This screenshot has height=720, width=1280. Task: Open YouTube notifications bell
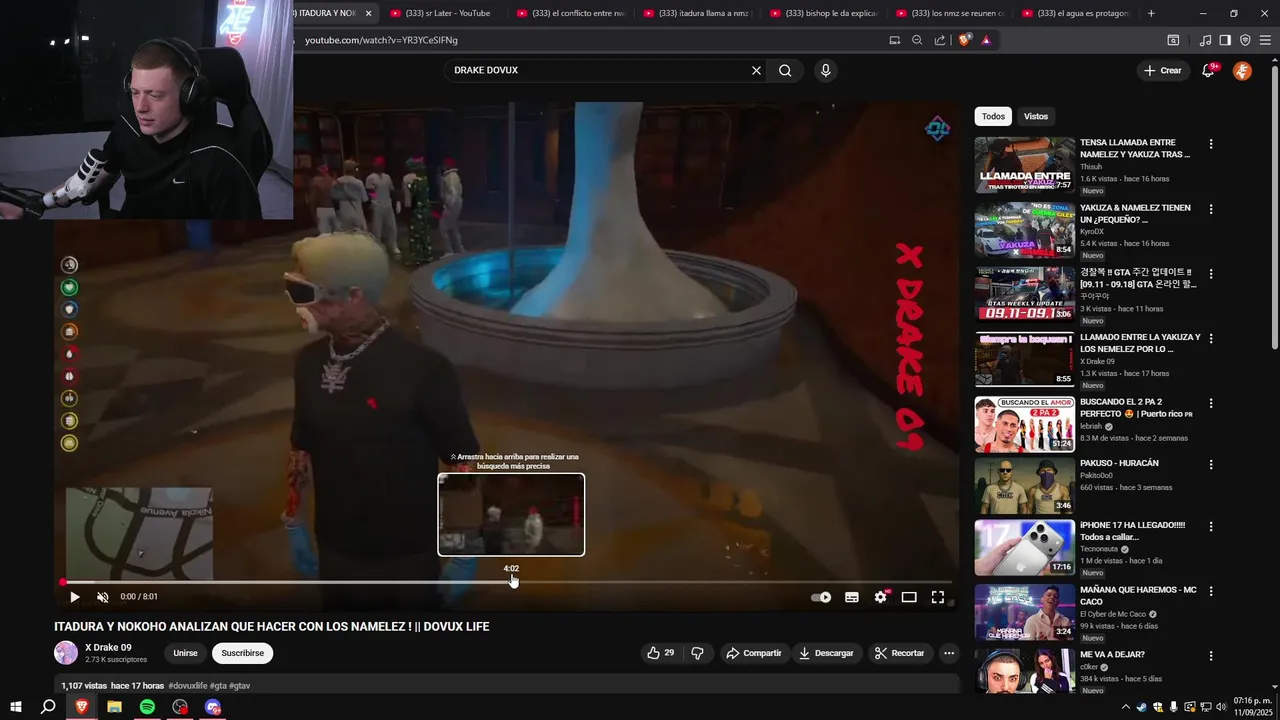[1208, 70]
